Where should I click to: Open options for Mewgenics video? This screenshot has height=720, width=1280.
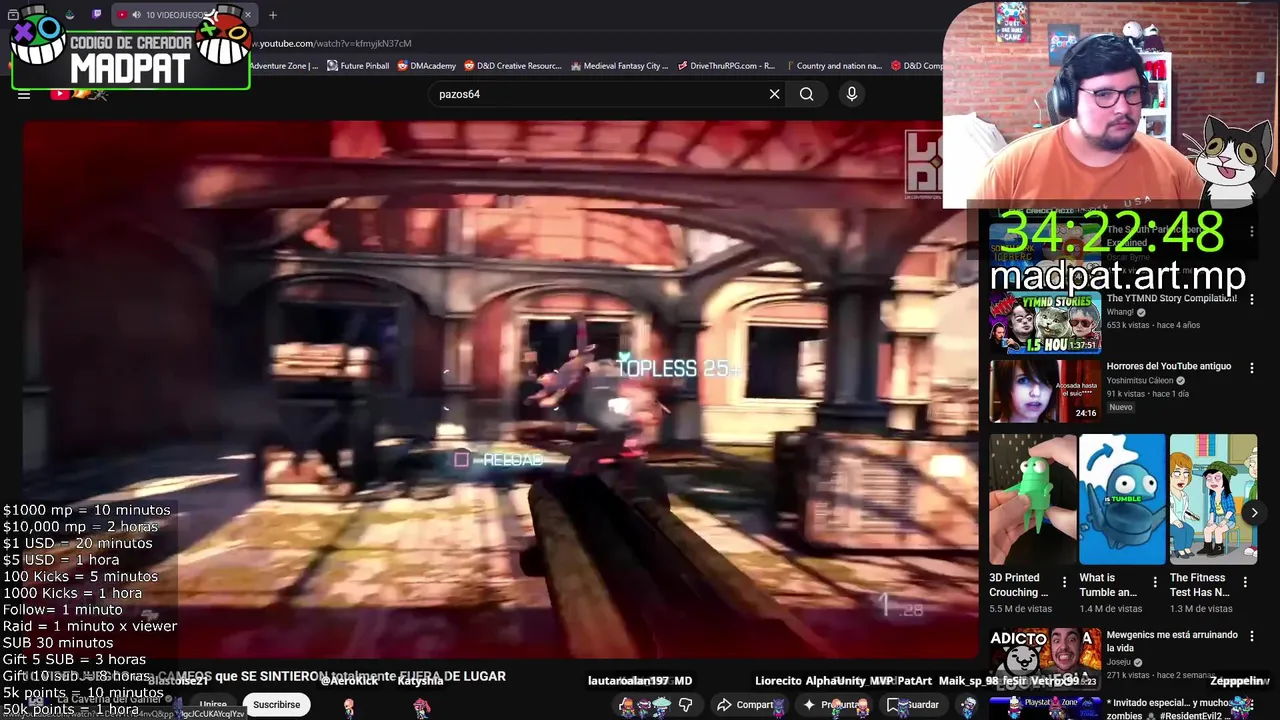tap(1251, 636)
